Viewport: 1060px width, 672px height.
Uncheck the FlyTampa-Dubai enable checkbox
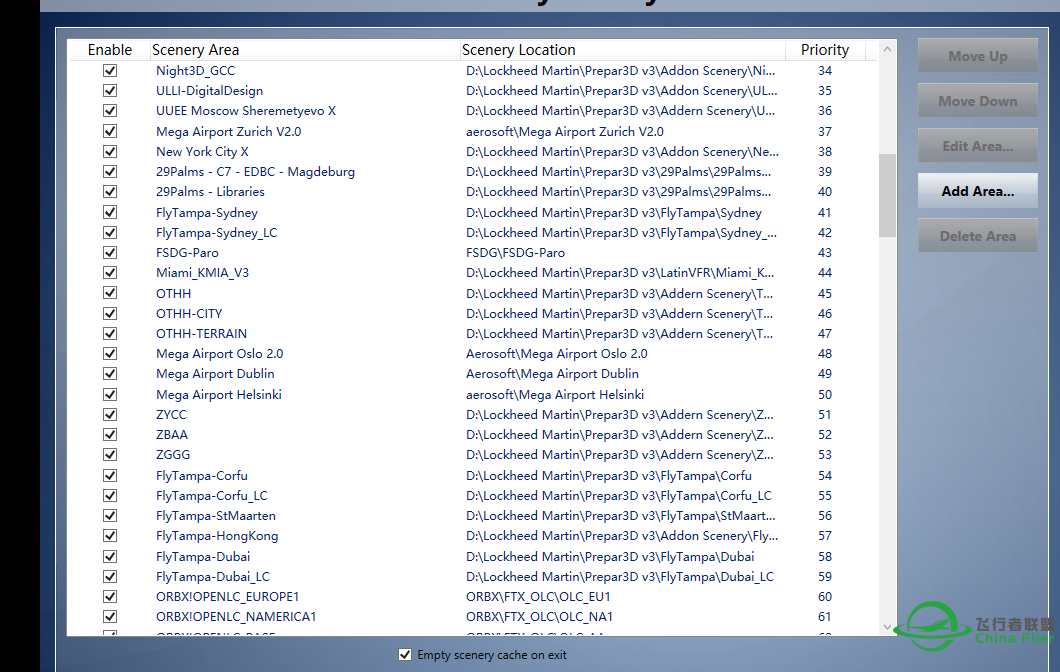[x=110, y=556]
